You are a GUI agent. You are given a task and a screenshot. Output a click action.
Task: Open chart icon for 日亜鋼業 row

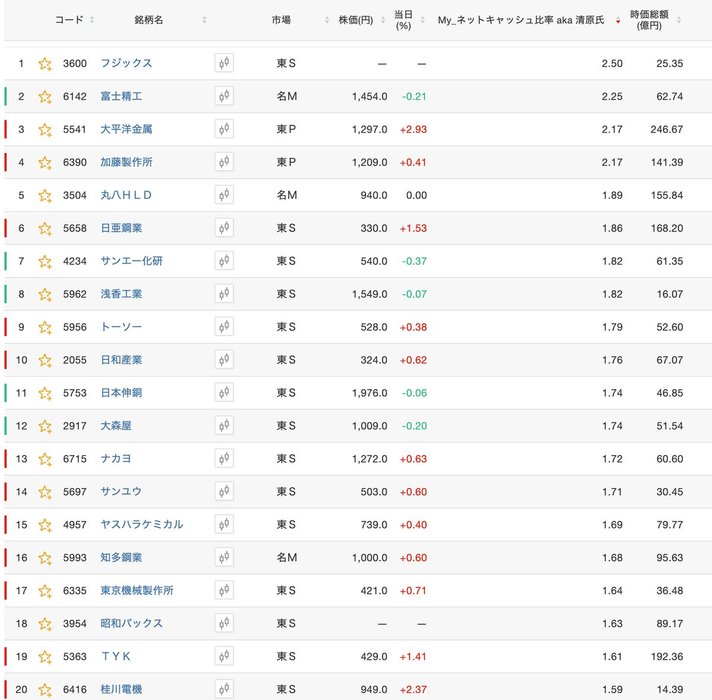point(224,228)
